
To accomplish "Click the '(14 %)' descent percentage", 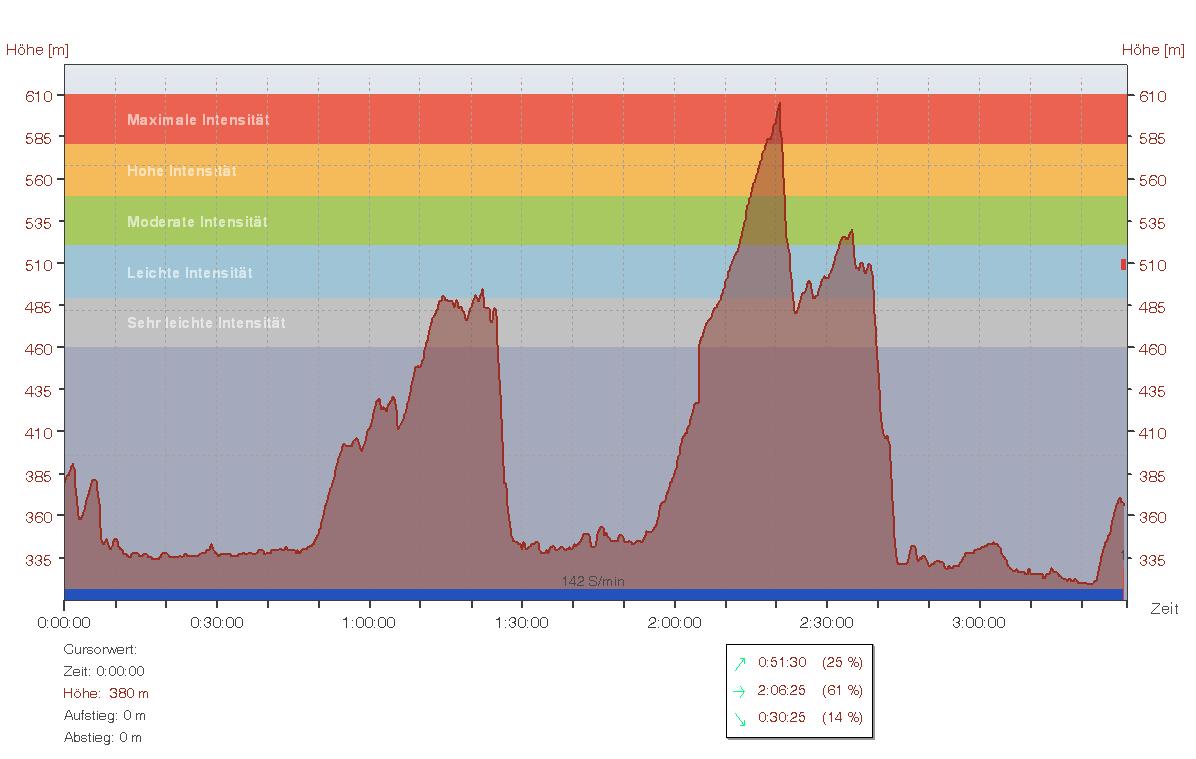I will point(842,717).
